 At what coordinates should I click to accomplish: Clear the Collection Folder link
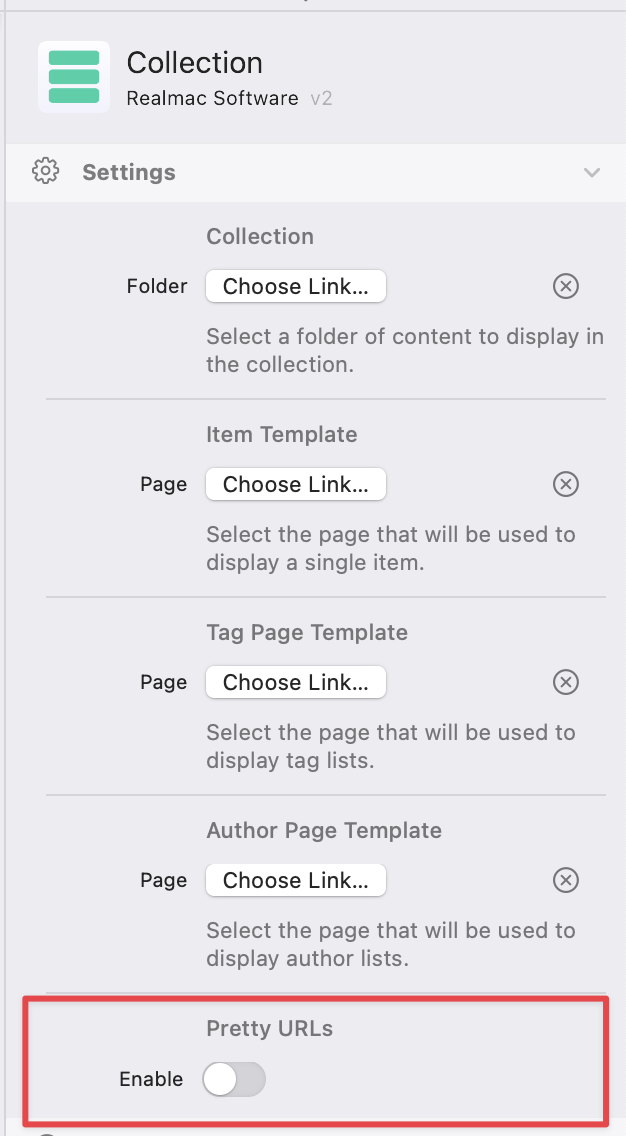point(566,287)
